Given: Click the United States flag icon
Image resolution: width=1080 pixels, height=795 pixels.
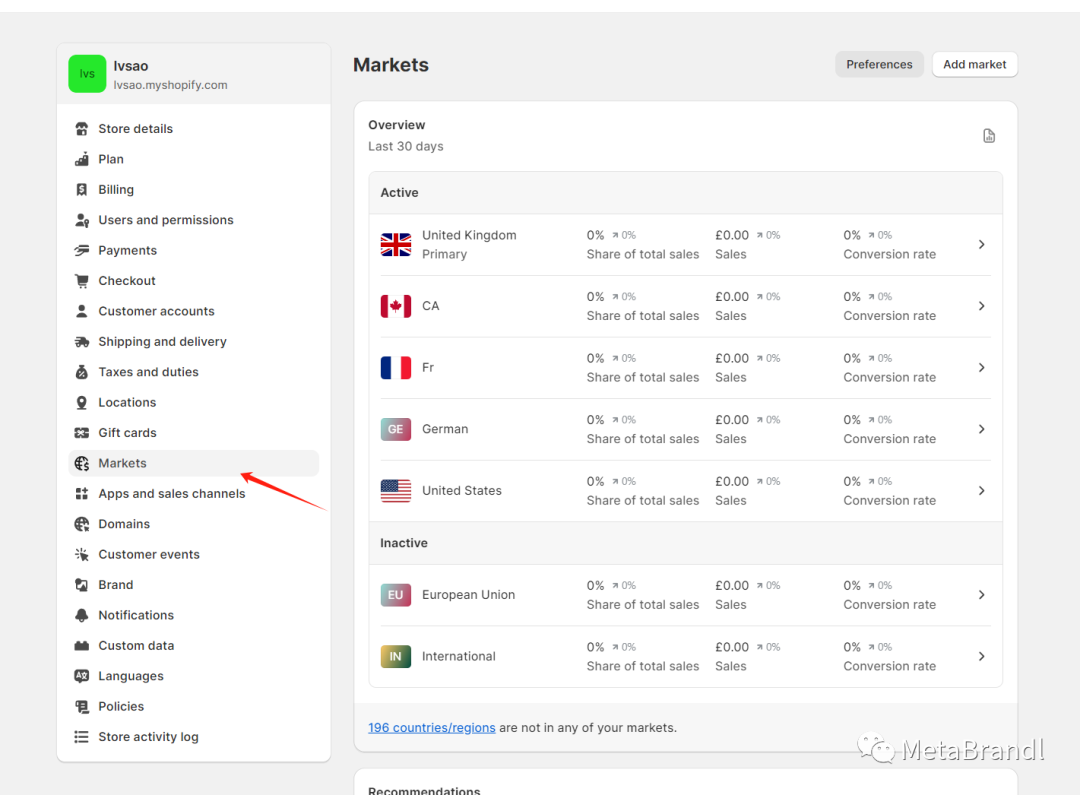Looking at the screenshot, I should pyautogui.click(x=396, y=491).
